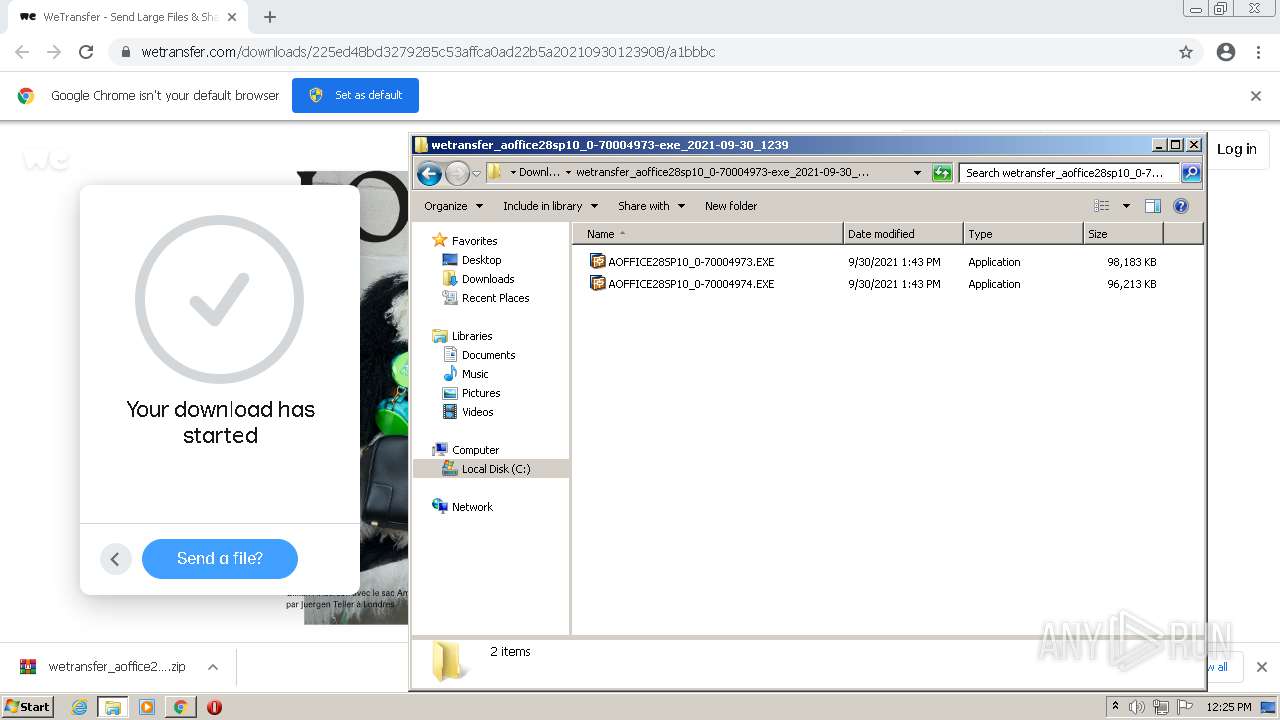Dismiss the default browser notification bar
Image resolution: width=1280 pixels, height=720 pixels.
pos(1256,96)
